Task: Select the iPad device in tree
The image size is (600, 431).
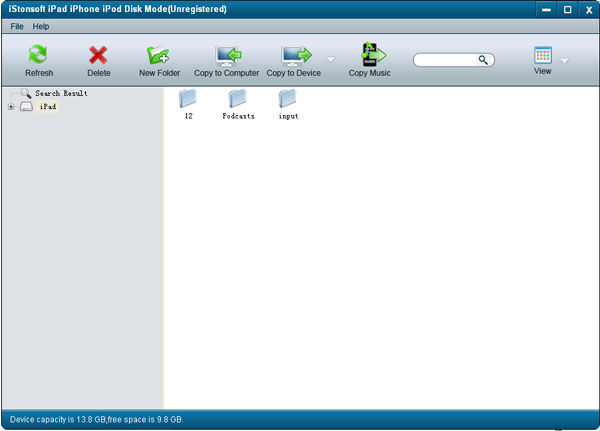Action: point(48,106)
